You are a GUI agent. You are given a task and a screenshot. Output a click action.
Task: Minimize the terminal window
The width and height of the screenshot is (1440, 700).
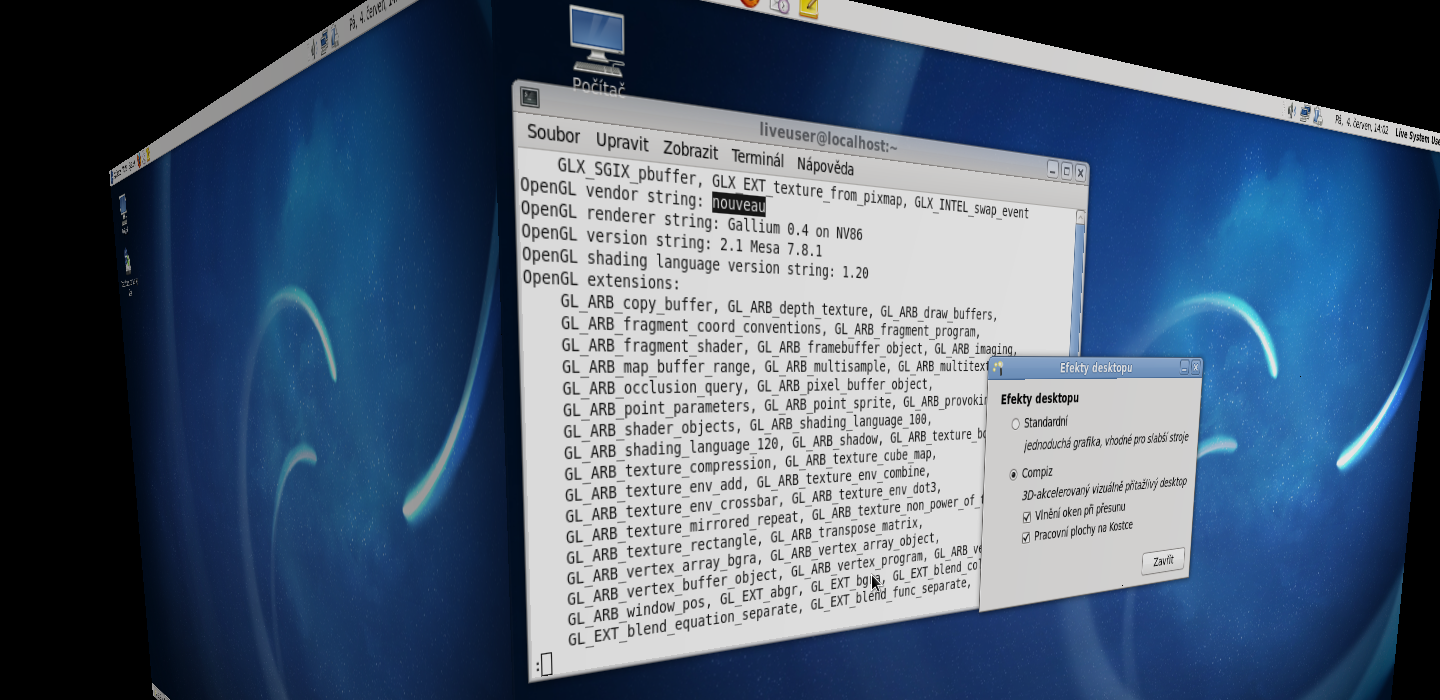1054,169
